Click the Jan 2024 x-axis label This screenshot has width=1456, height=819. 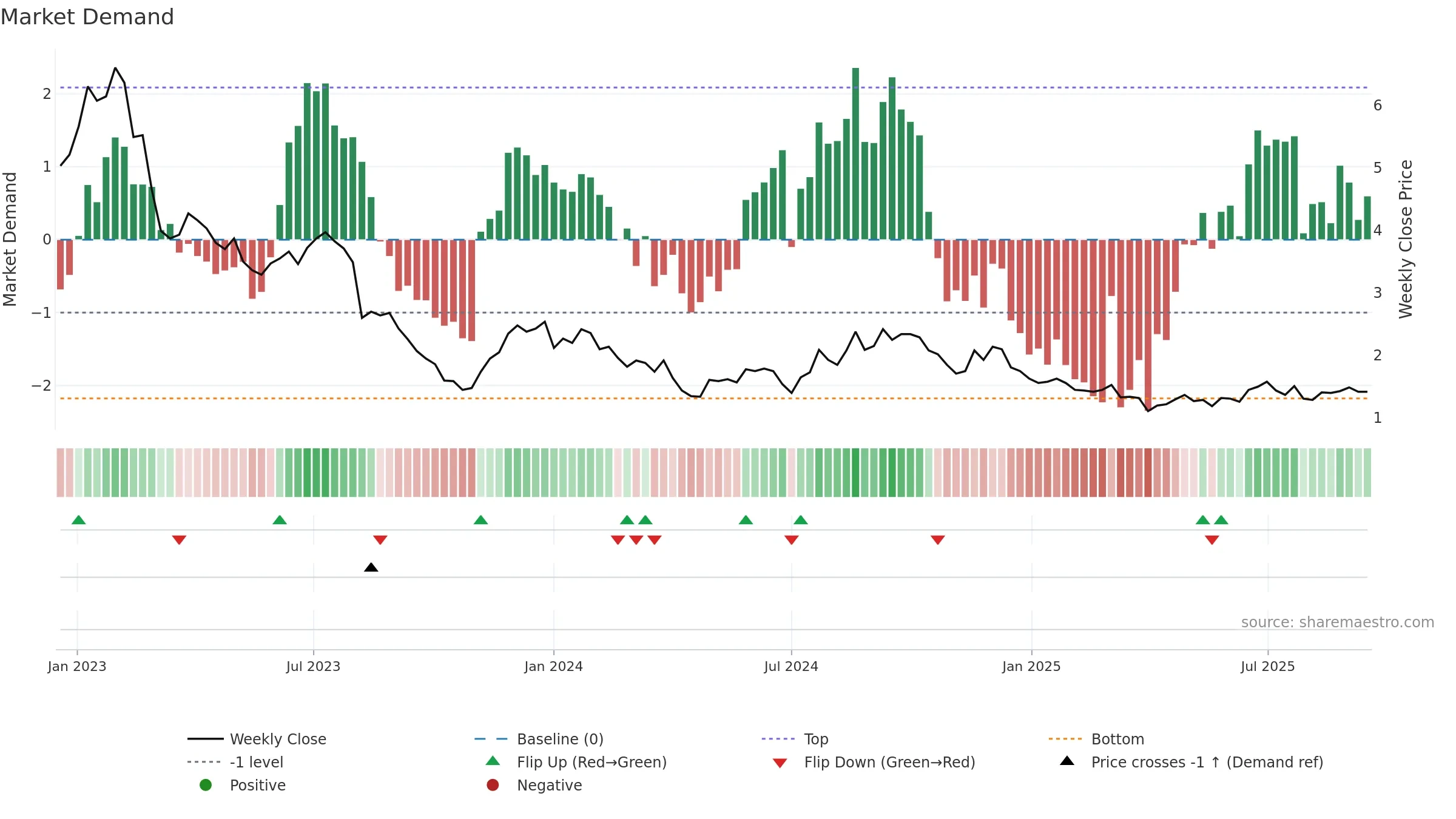(553, 667)
